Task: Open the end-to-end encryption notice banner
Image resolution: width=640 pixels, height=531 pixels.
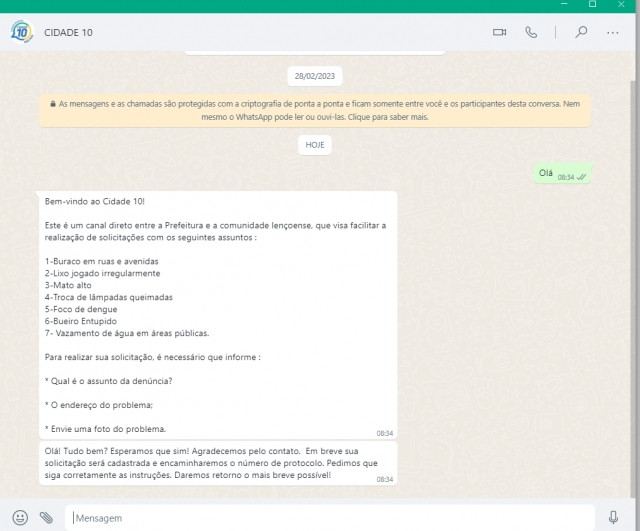Action: [x=315, y=110]
